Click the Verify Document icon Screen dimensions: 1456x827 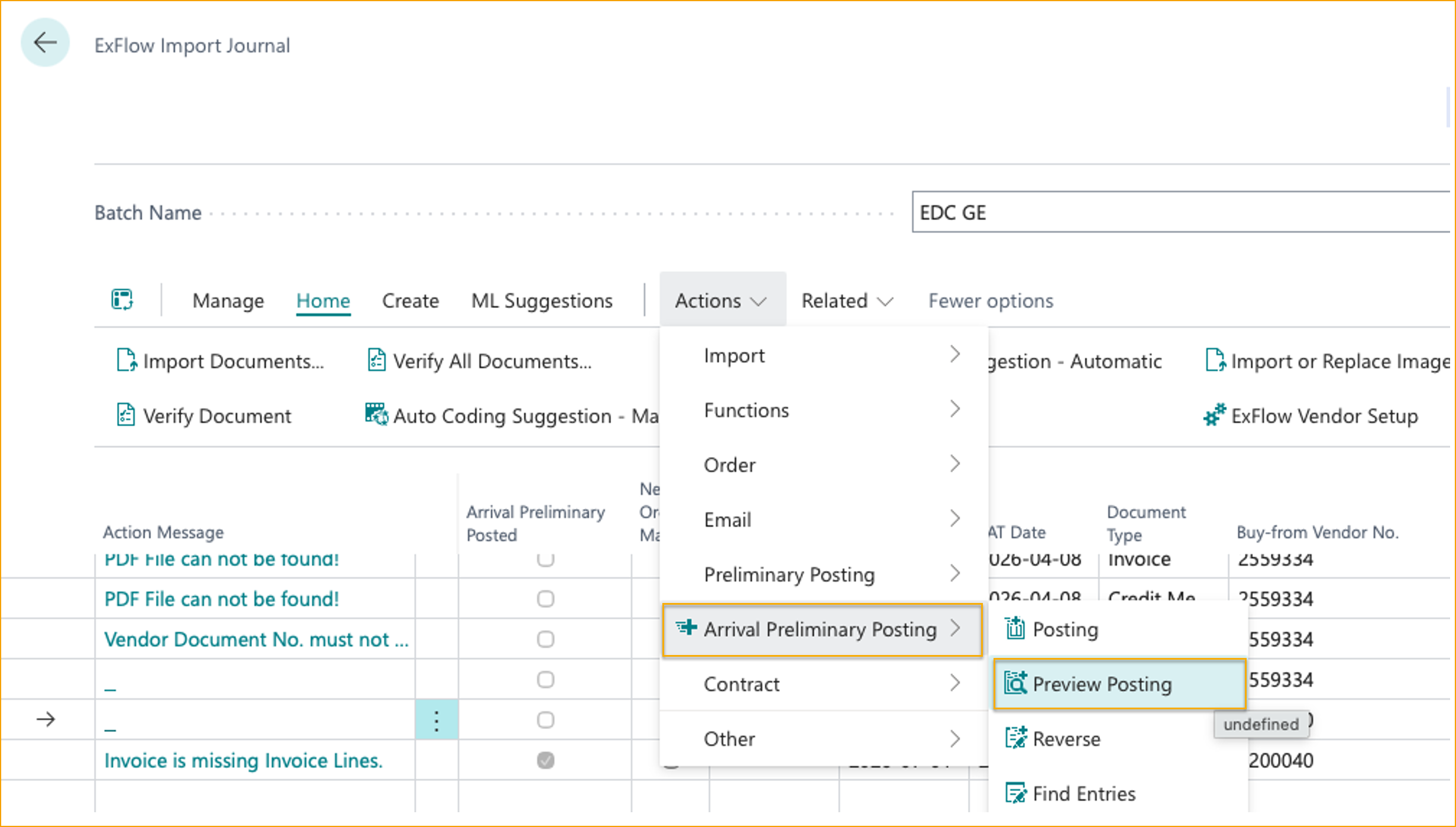click(x=125, y=415)
